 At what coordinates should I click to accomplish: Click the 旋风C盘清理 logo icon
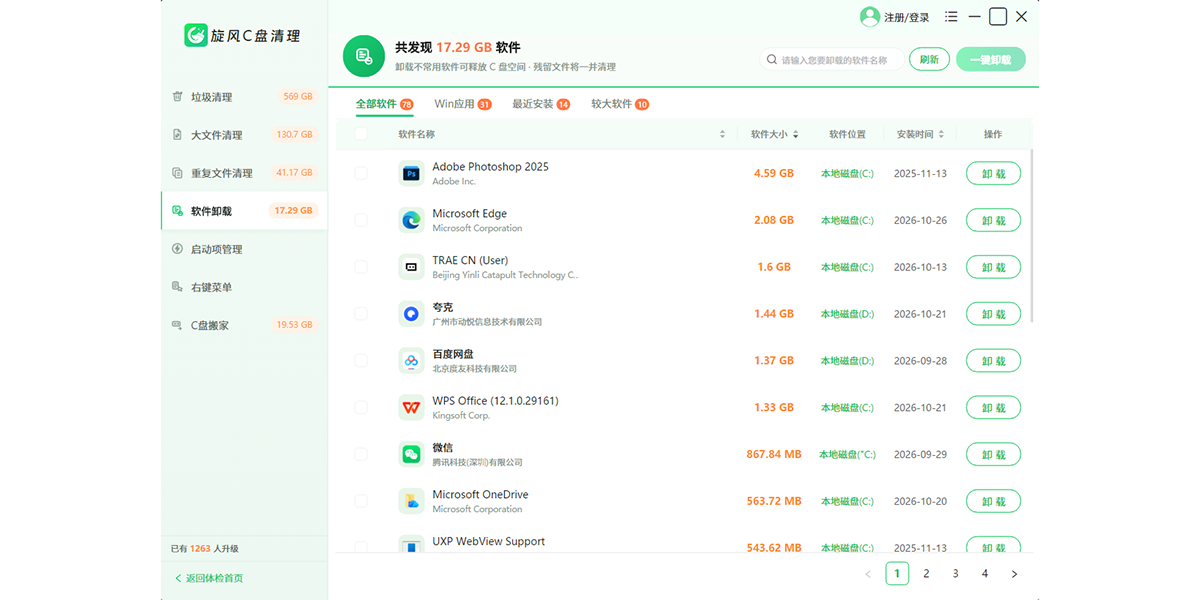coord(196,36)
